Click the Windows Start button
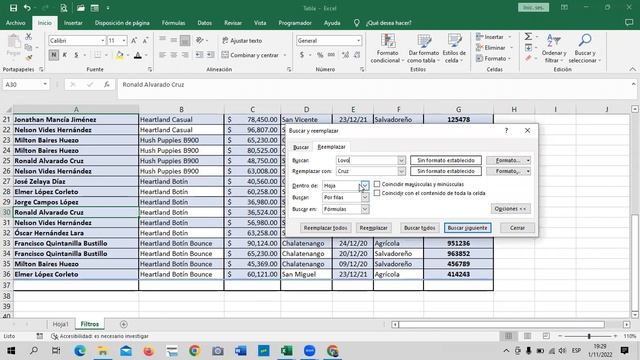The width and height of the screenshot is (640, 360). 11,351
